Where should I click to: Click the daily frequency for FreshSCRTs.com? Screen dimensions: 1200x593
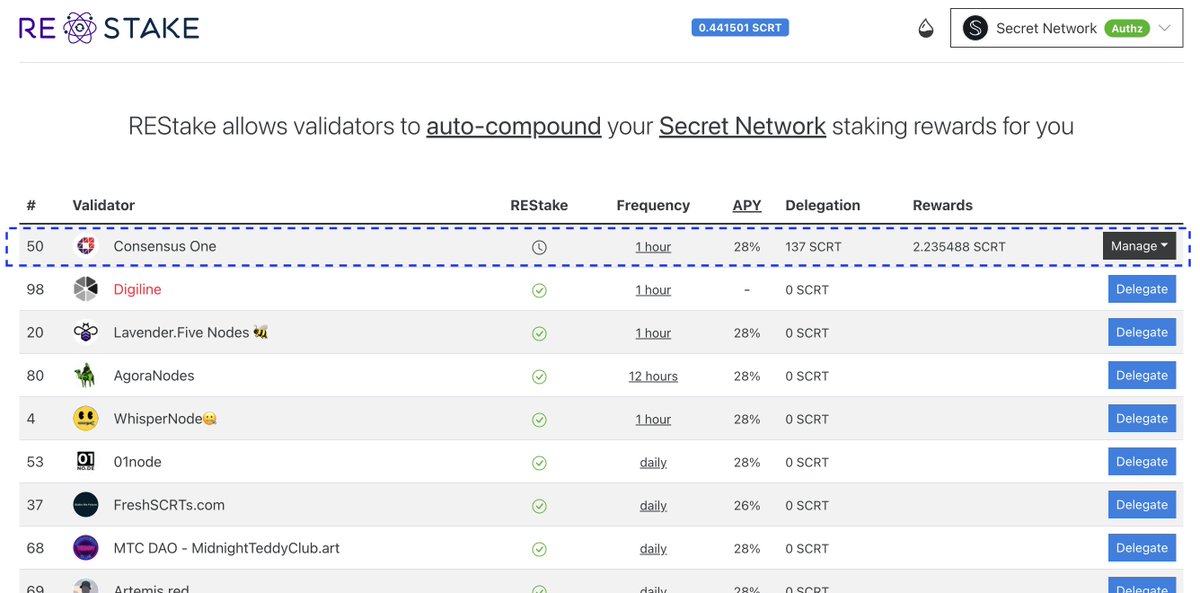tap(653, 505)
